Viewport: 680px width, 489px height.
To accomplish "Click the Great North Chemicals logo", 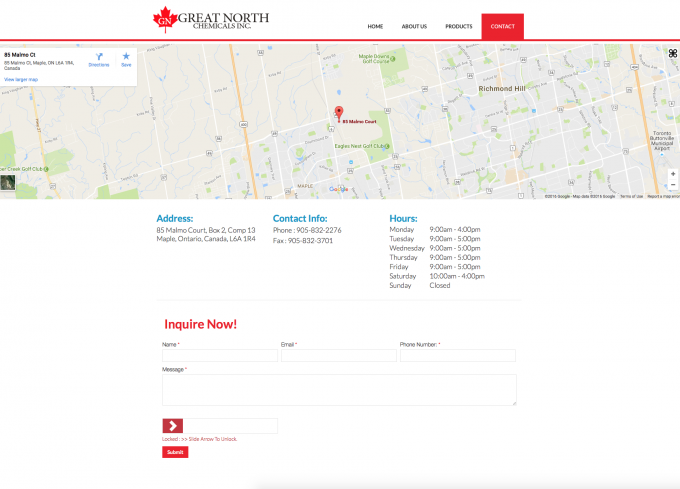I will (x=211, y=20).
